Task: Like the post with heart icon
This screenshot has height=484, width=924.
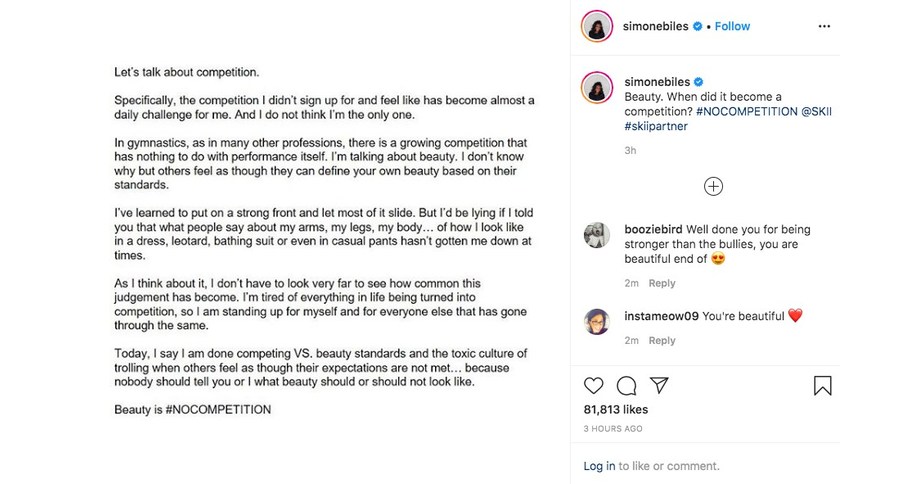Action: [594, 385]
